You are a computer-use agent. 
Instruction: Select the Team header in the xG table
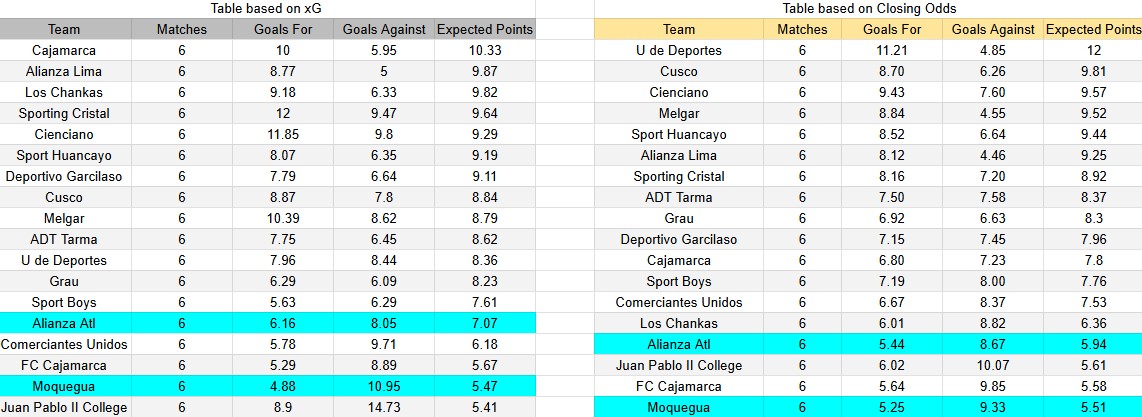pos(64,29)
